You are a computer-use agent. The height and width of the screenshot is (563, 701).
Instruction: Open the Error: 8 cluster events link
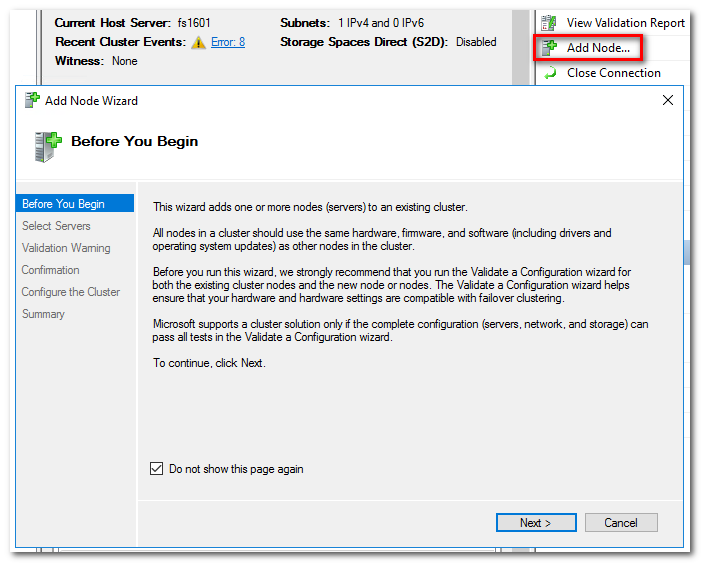228,42
